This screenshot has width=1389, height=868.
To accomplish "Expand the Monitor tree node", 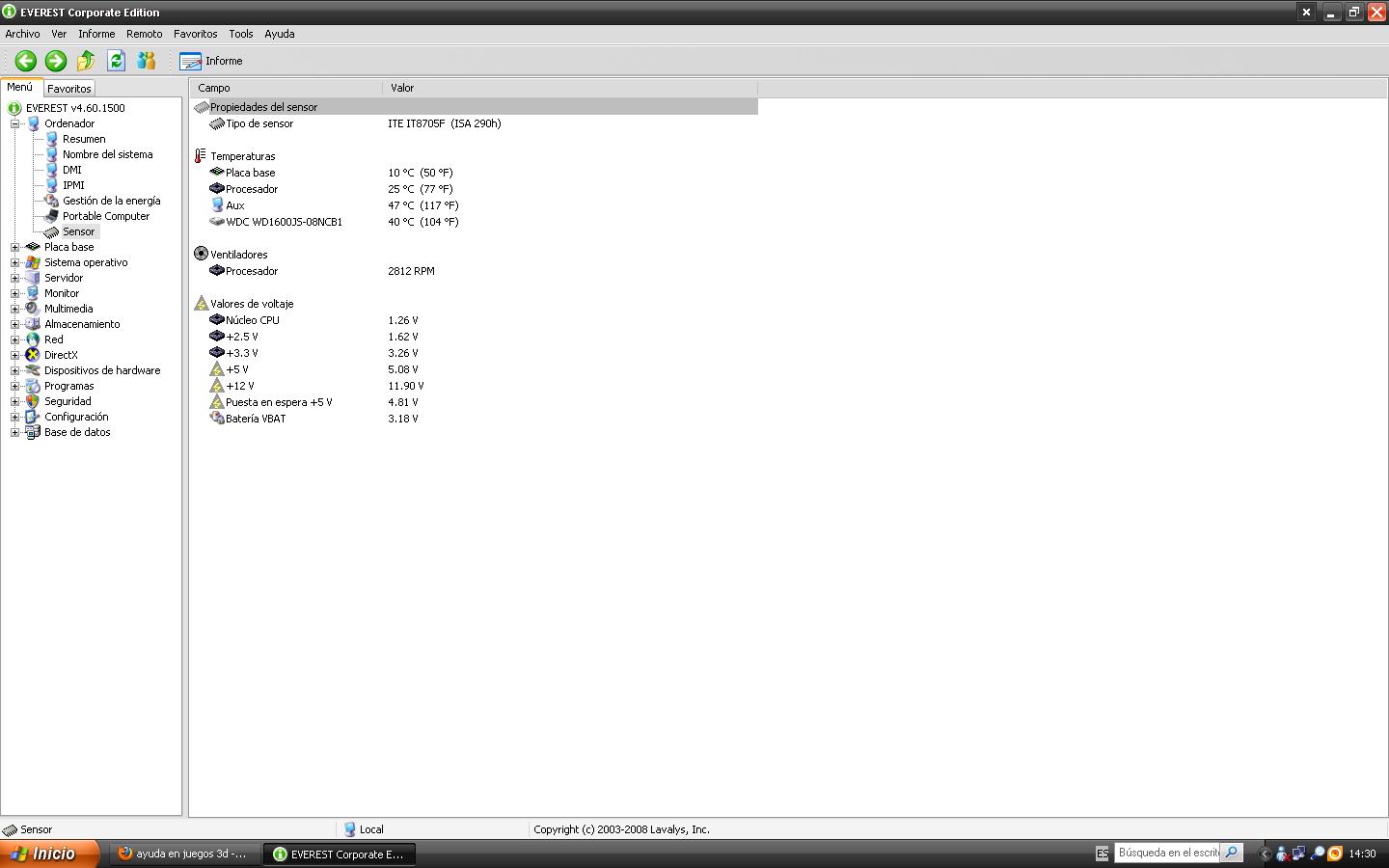I will click(15, 293).
